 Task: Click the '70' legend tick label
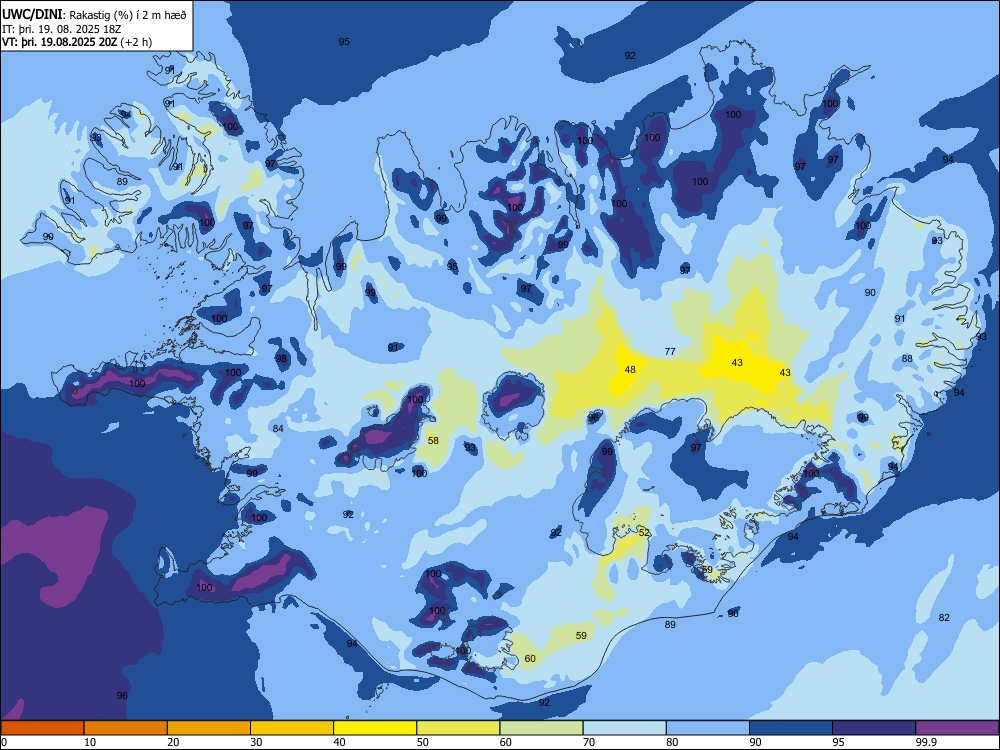(589, 742)
